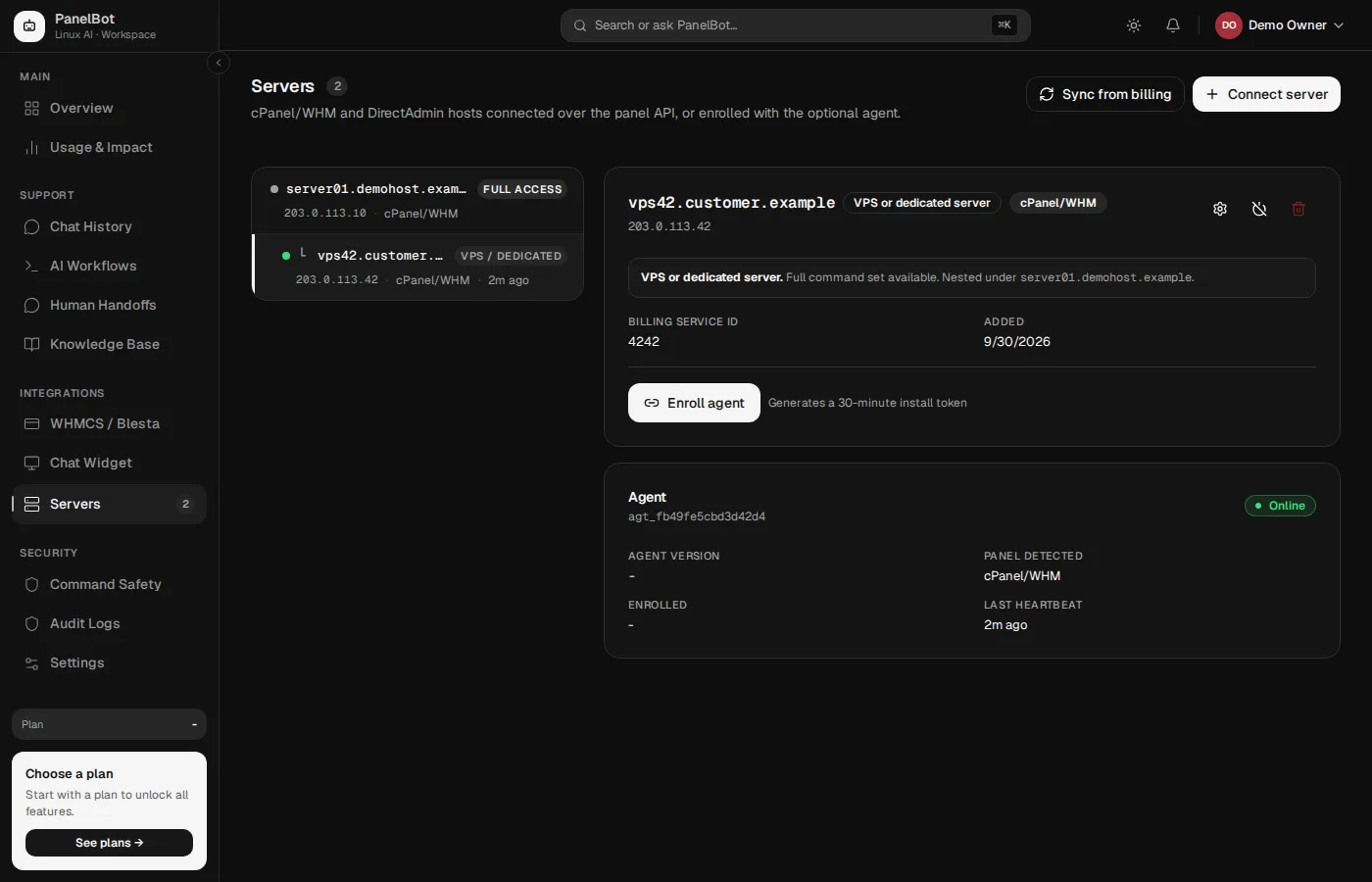Click the See plans button

[109, 843]
